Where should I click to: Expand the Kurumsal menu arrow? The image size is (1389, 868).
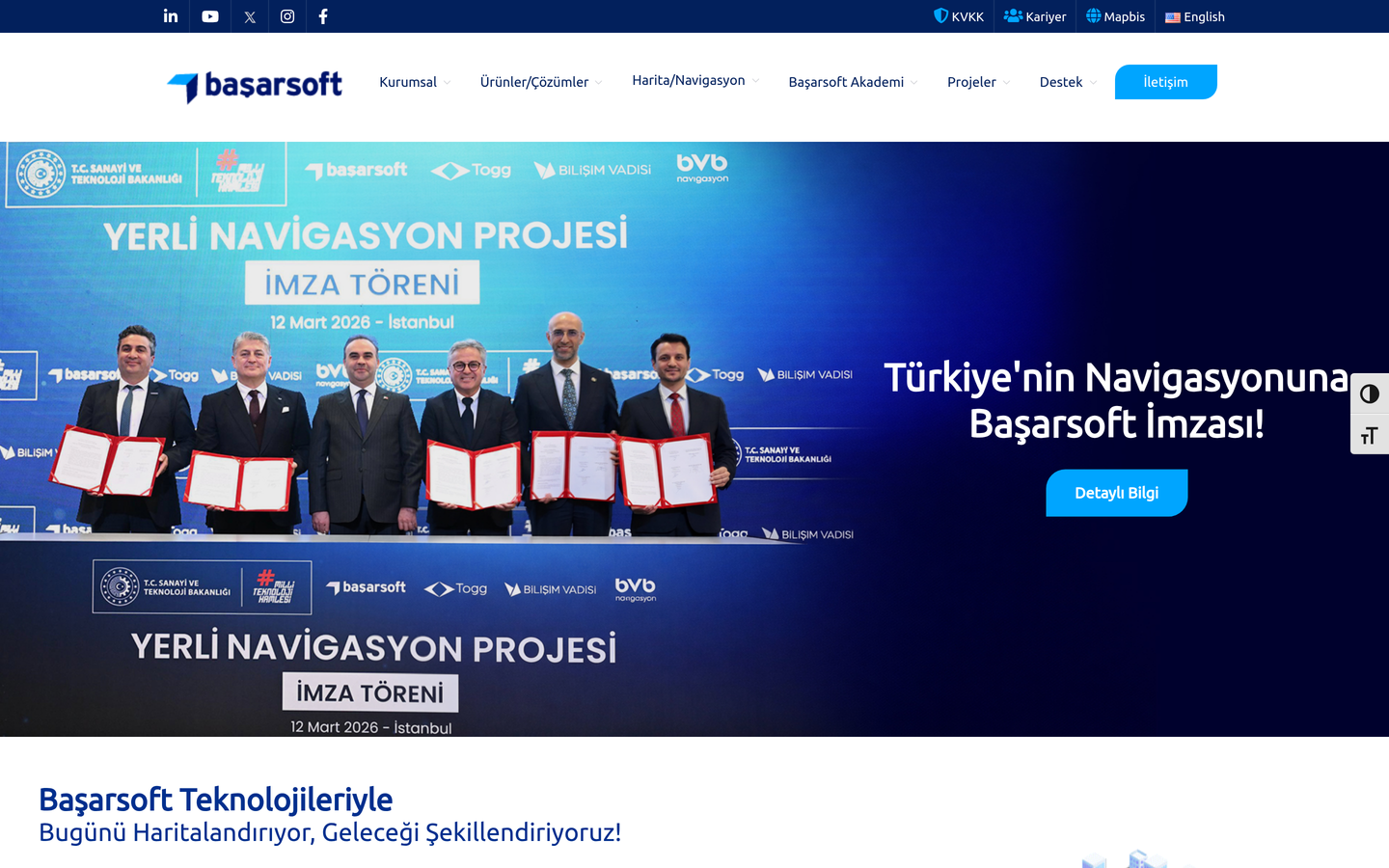pyautogui.click(x=448, y=83)
